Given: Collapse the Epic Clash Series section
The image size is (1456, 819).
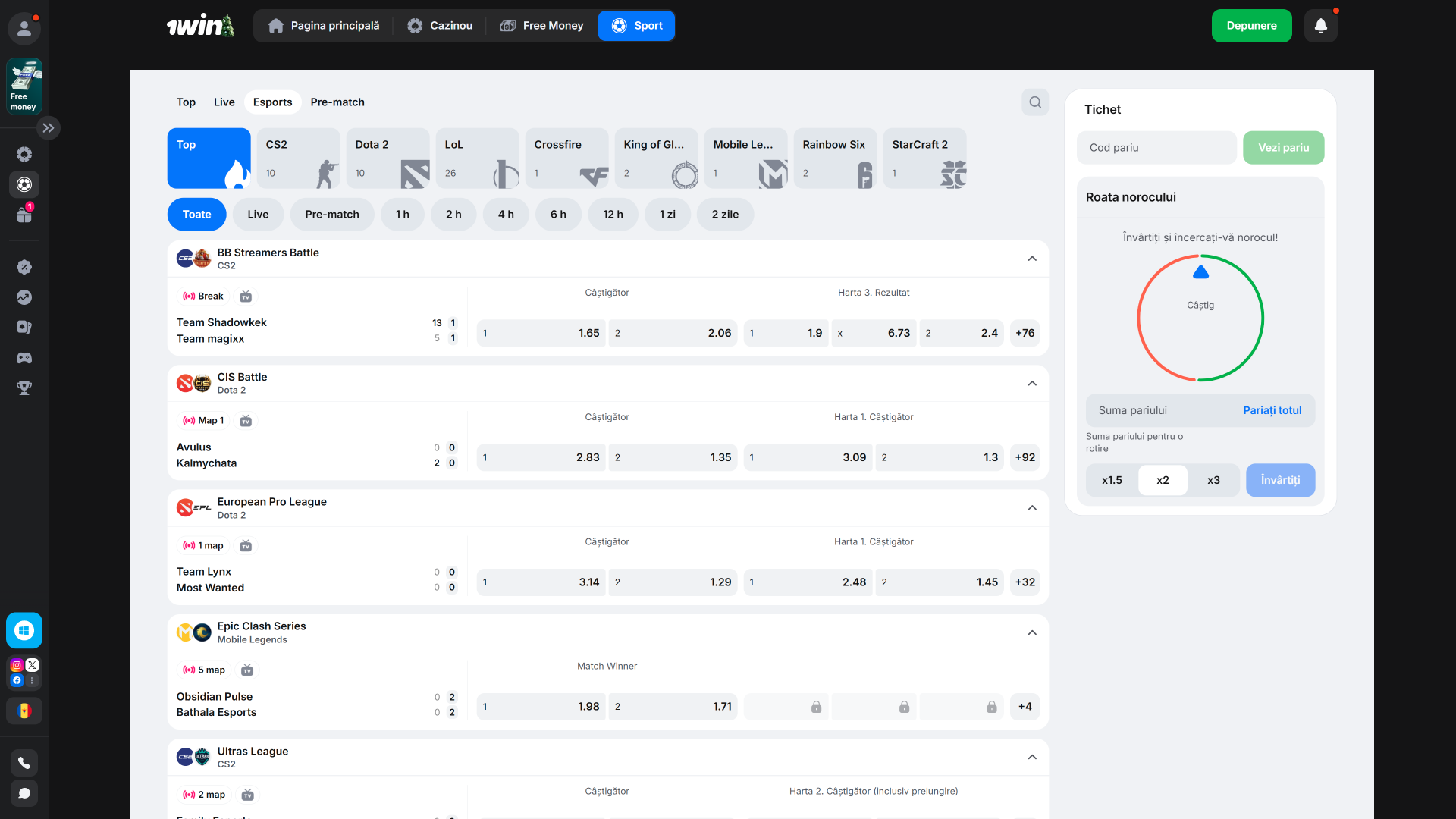Looking at the screenshot, I should click(x=1032, y=633).
